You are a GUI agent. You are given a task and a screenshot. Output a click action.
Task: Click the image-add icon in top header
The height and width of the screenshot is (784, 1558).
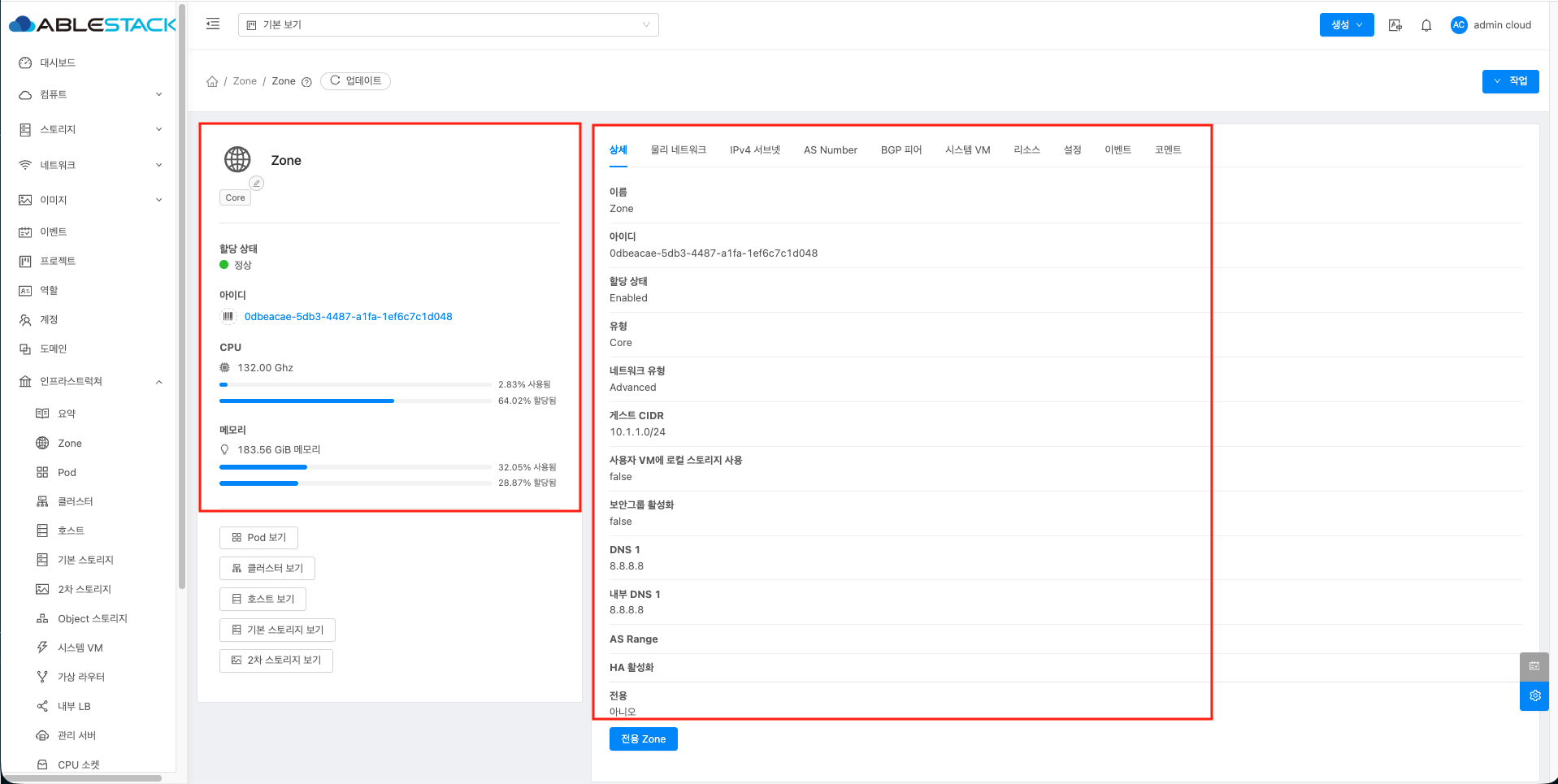click(x=1395, y=25)
